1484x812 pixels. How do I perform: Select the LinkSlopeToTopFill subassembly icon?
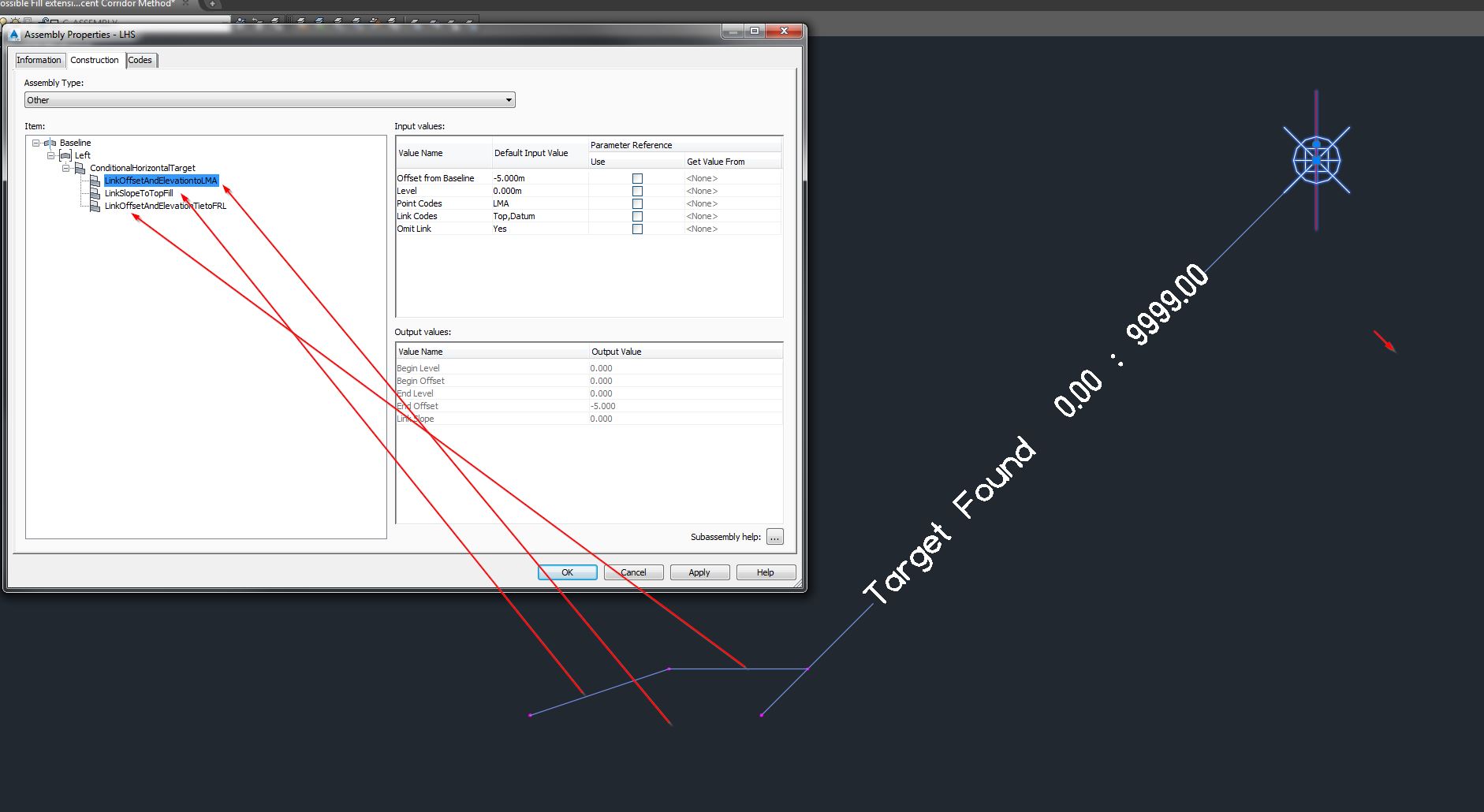96,193
